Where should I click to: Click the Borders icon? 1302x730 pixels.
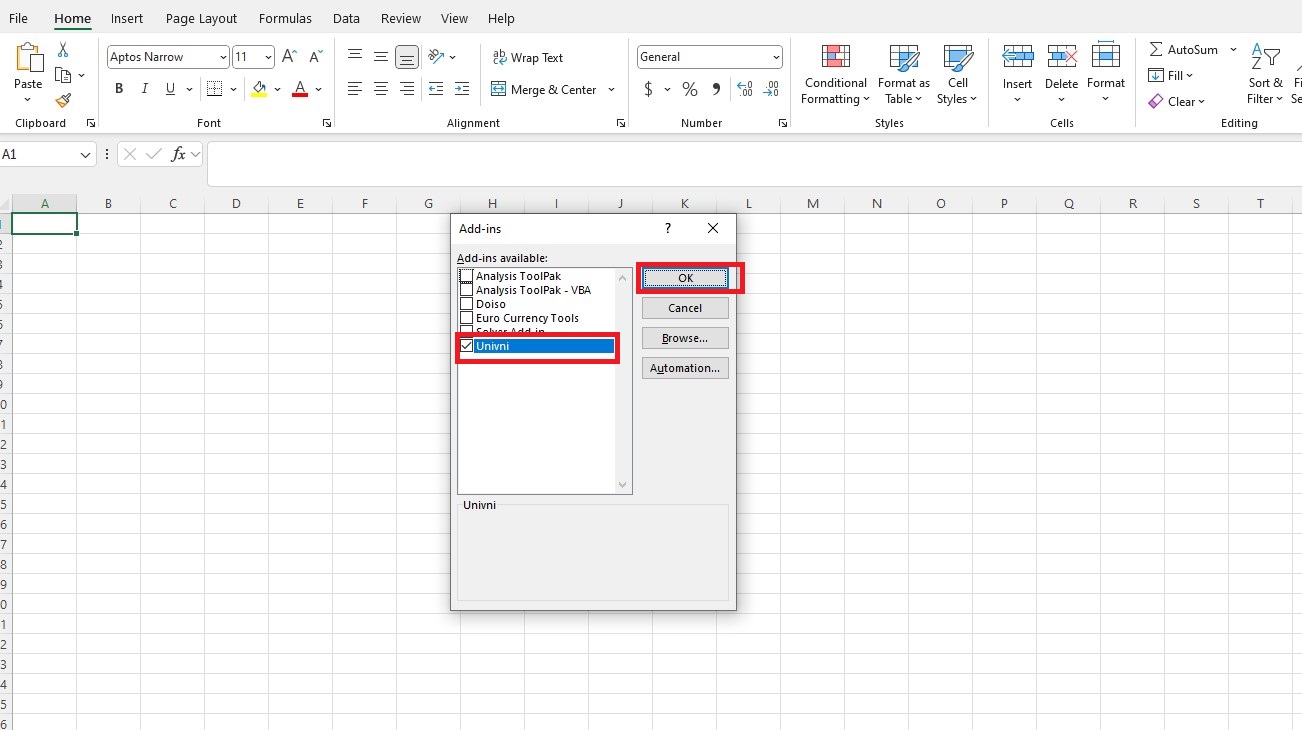214,89
